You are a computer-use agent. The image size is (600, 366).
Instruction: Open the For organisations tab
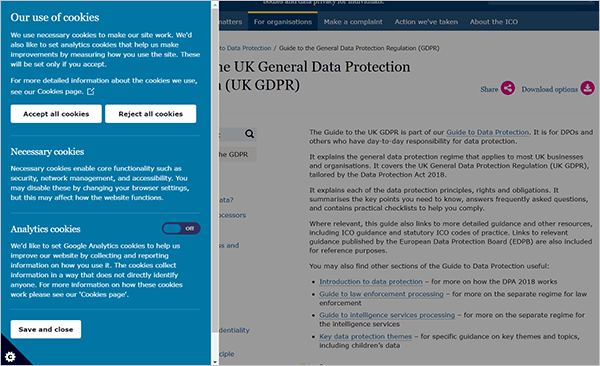(x=283, y=22)
